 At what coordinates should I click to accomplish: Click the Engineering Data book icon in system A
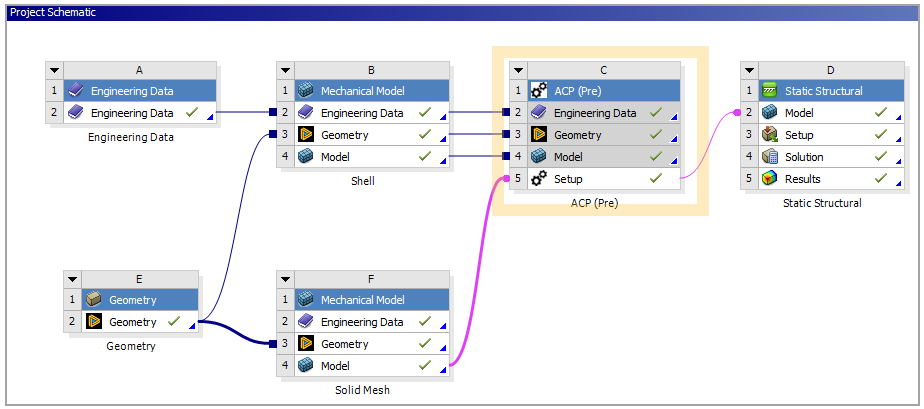75,113
